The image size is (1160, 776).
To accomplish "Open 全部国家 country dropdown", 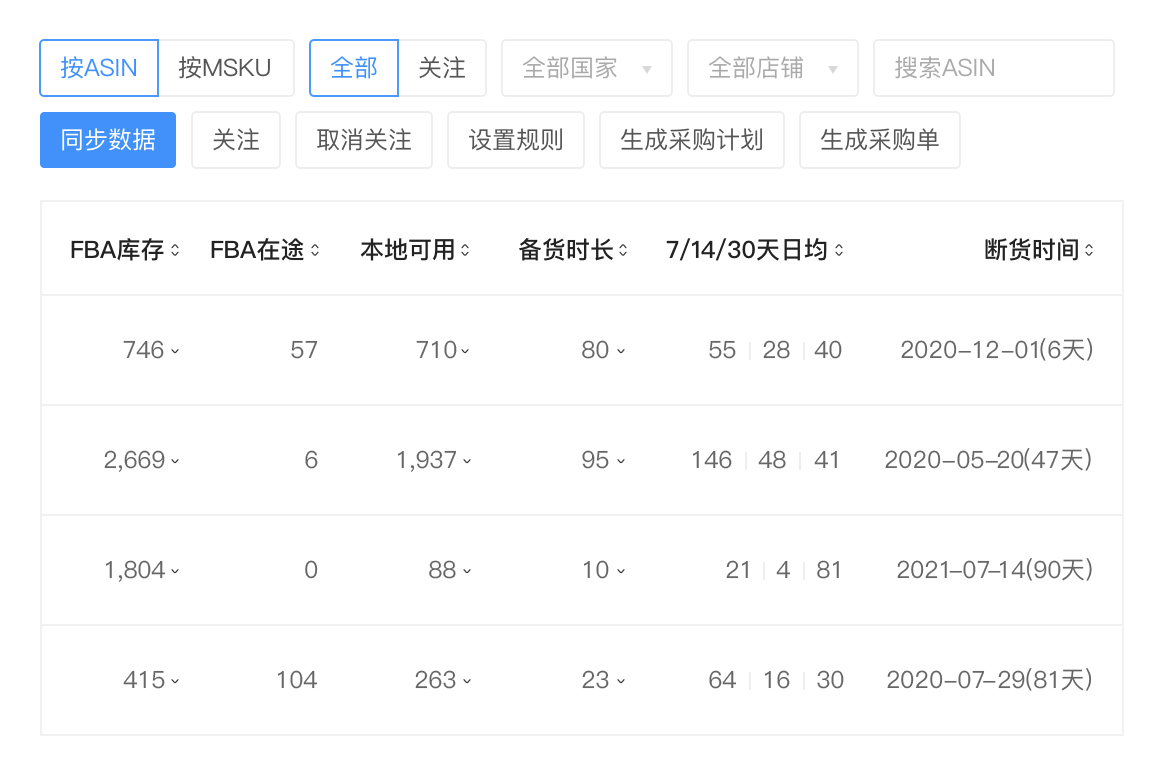I will pyautogui.click(x=586, y=68).
